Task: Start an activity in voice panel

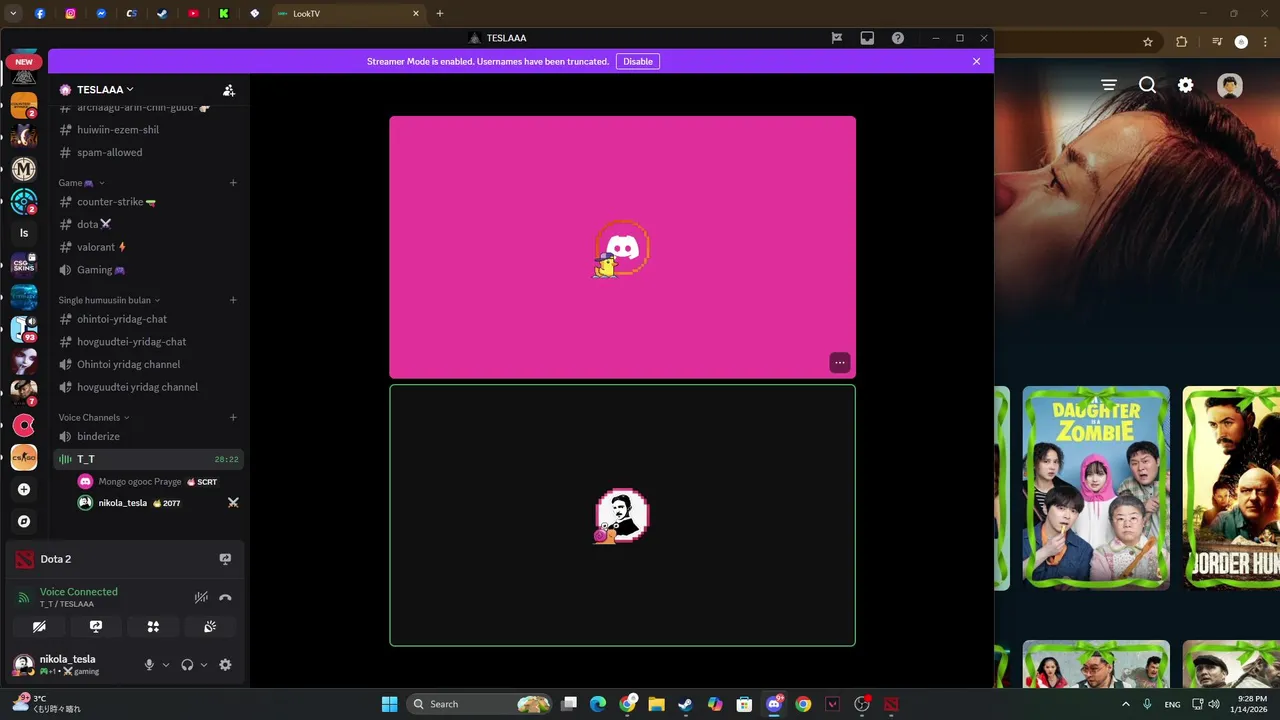Action: 153,626
